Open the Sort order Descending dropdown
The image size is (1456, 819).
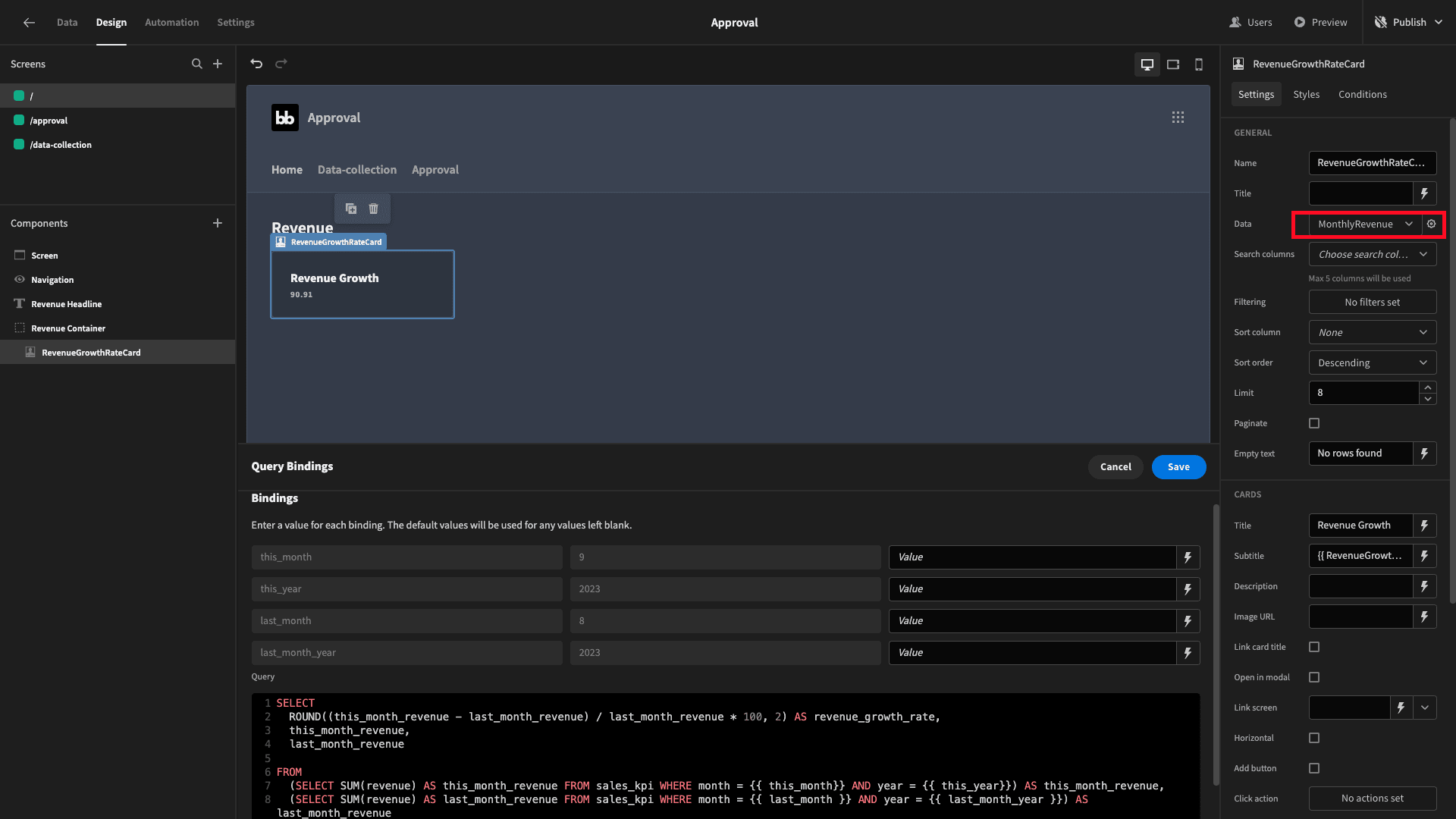(x=1373, y=362)
